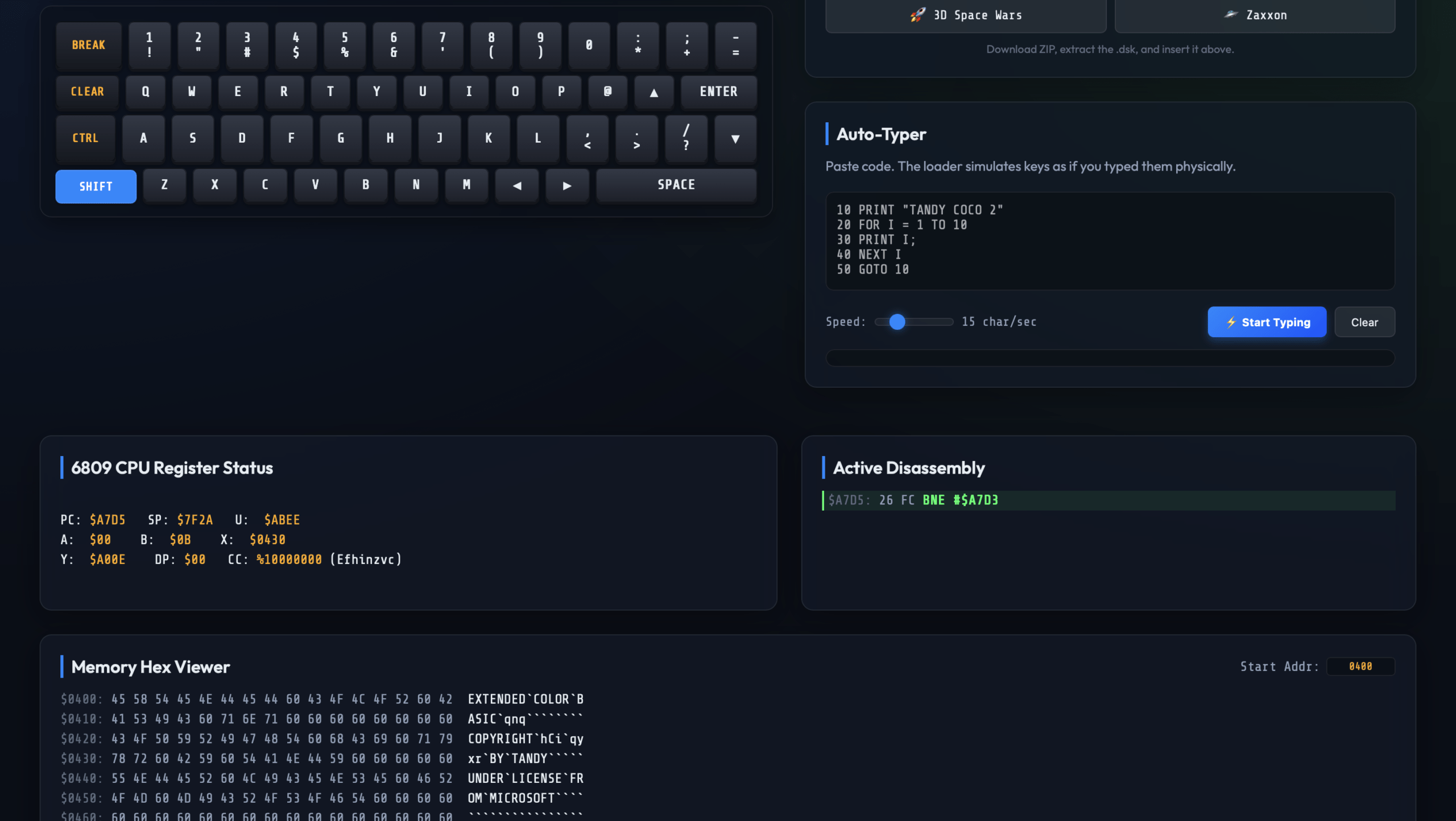Click the 9 ) key

(x=540, y=45)
